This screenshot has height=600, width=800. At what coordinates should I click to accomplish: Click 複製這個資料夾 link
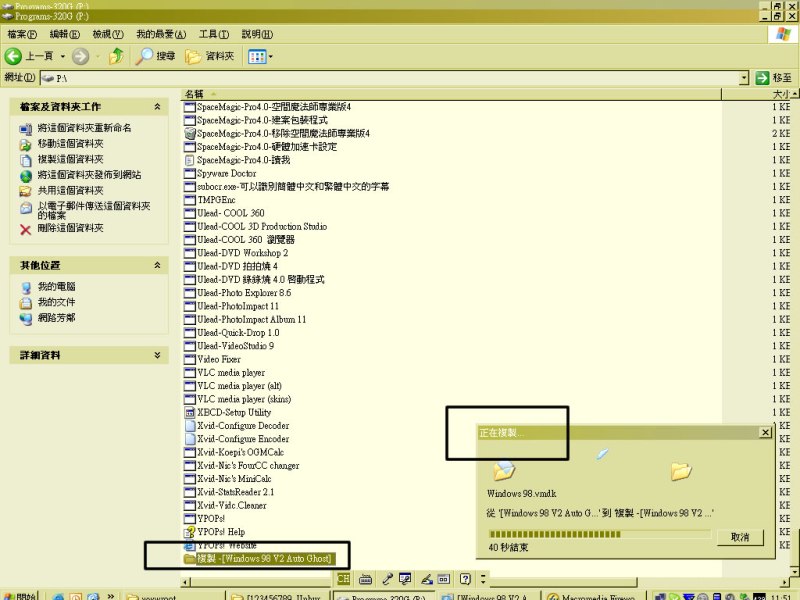click(x=70, y=159)
